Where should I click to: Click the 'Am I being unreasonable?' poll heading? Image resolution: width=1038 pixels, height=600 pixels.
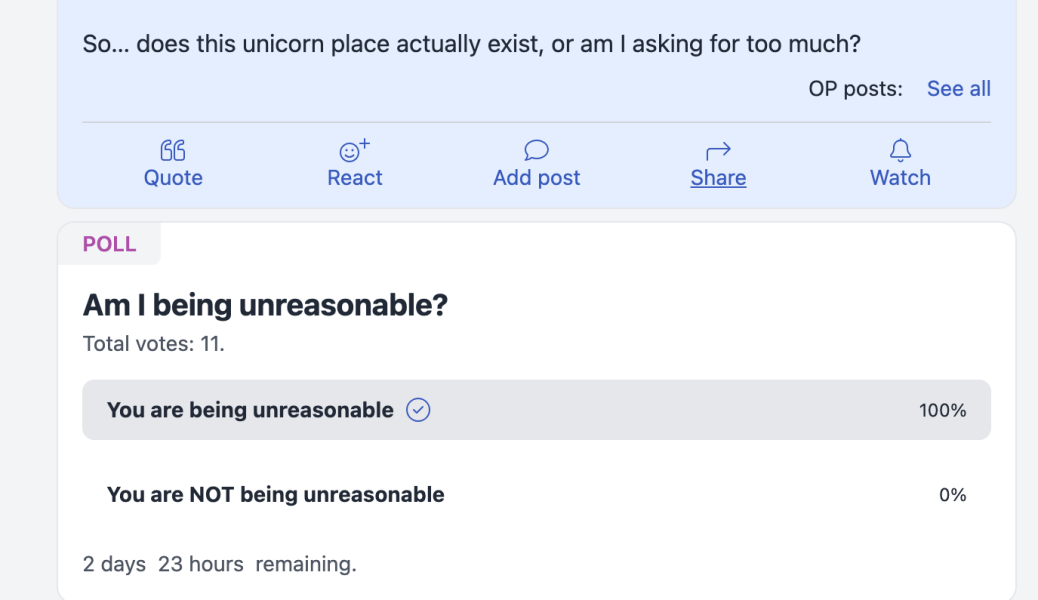[x=265, y=305]
